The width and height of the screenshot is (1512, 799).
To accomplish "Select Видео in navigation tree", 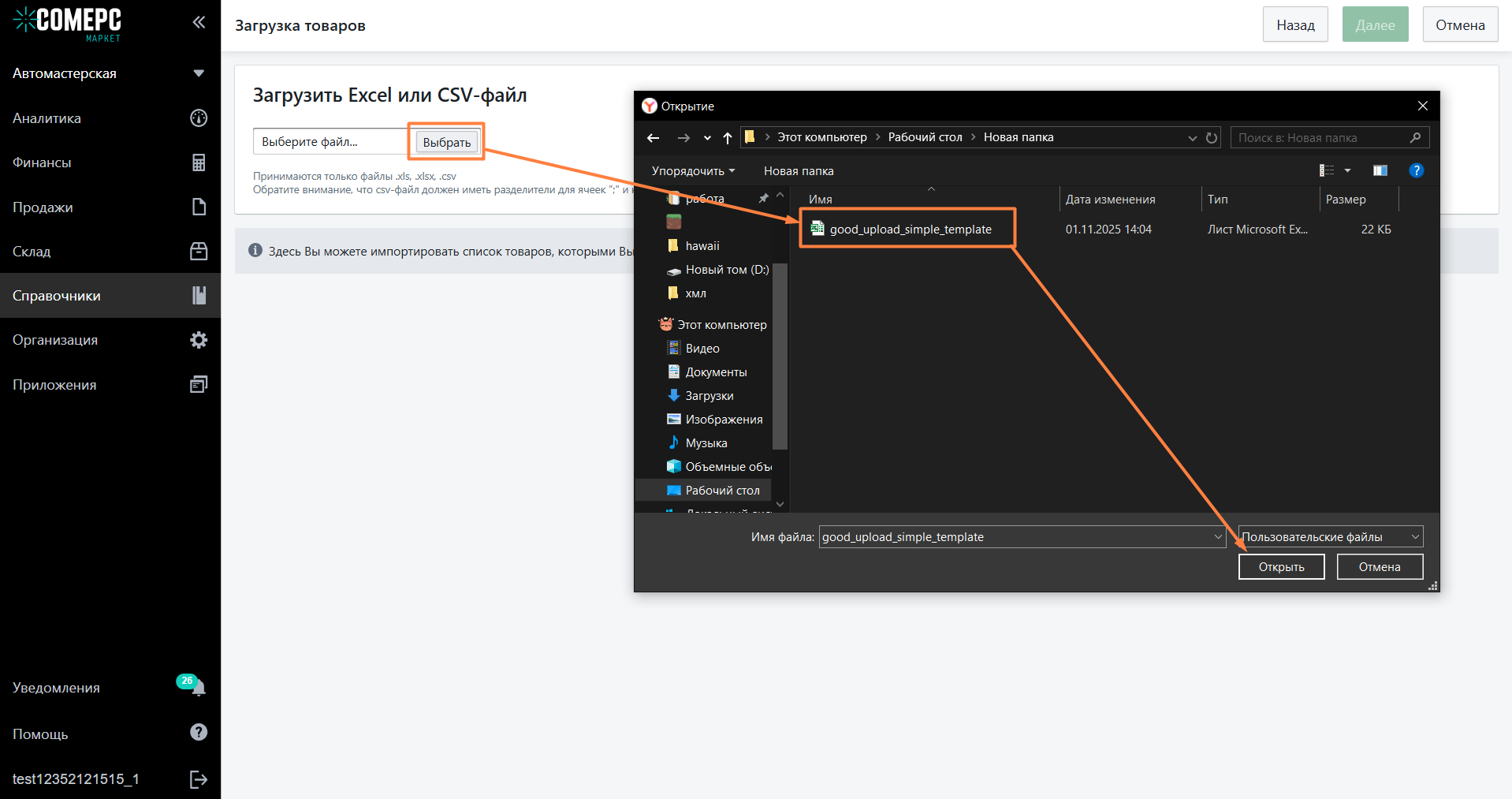I will coord(702,349).
